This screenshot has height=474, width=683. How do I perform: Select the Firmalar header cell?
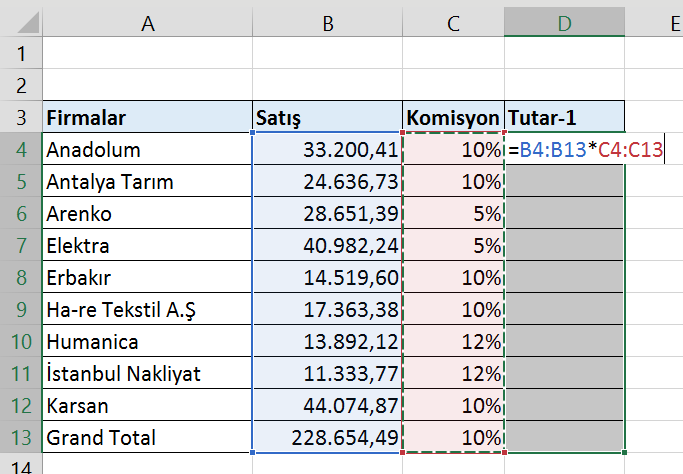(146, 118)
